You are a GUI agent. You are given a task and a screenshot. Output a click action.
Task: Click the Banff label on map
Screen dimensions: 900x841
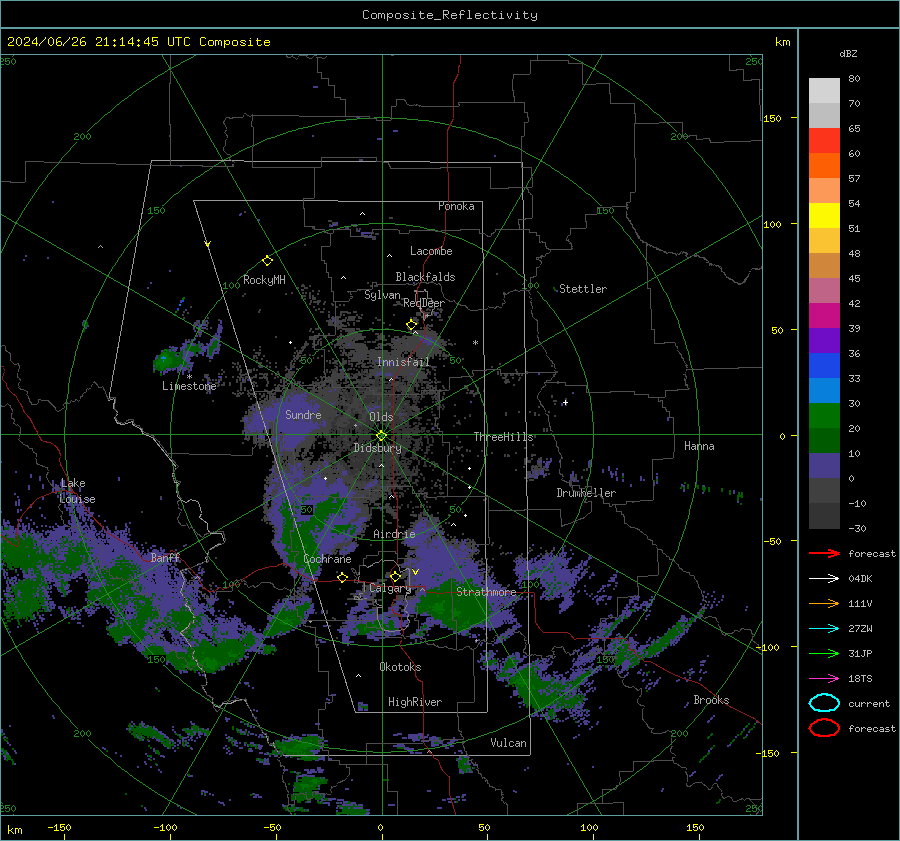[x=165, y=557]
